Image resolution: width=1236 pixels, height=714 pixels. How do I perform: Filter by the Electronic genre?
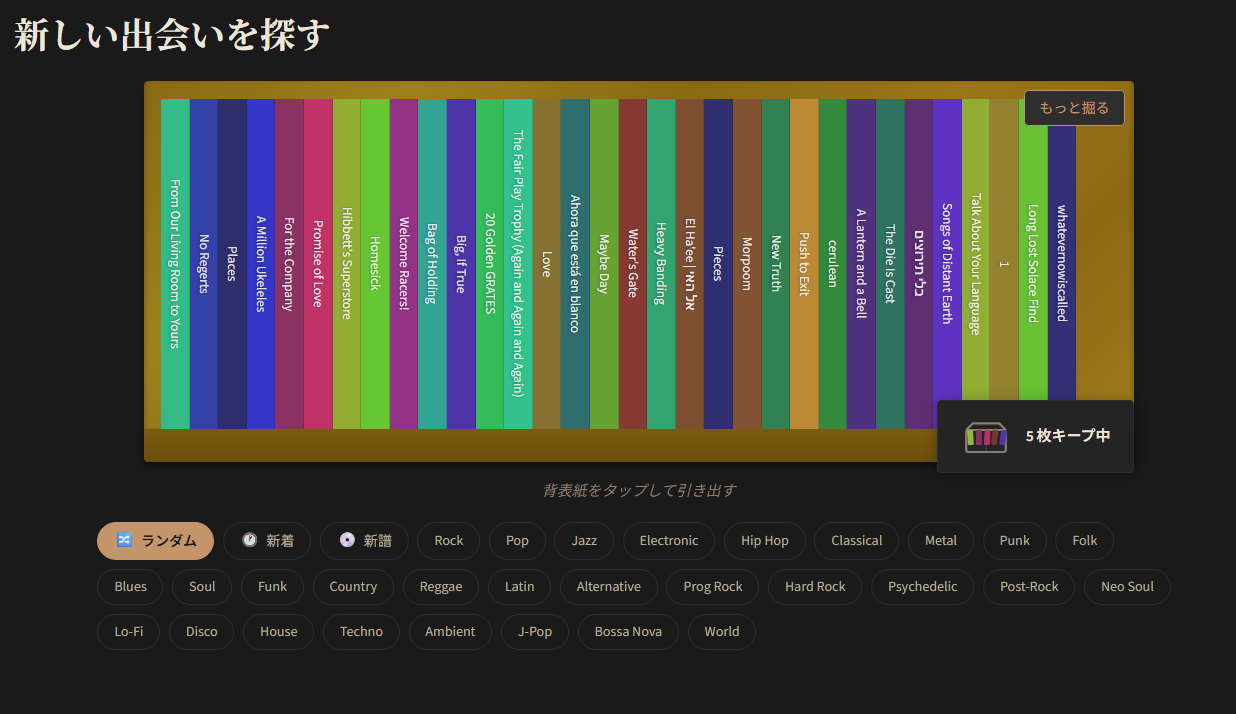[x=668, y=541]
